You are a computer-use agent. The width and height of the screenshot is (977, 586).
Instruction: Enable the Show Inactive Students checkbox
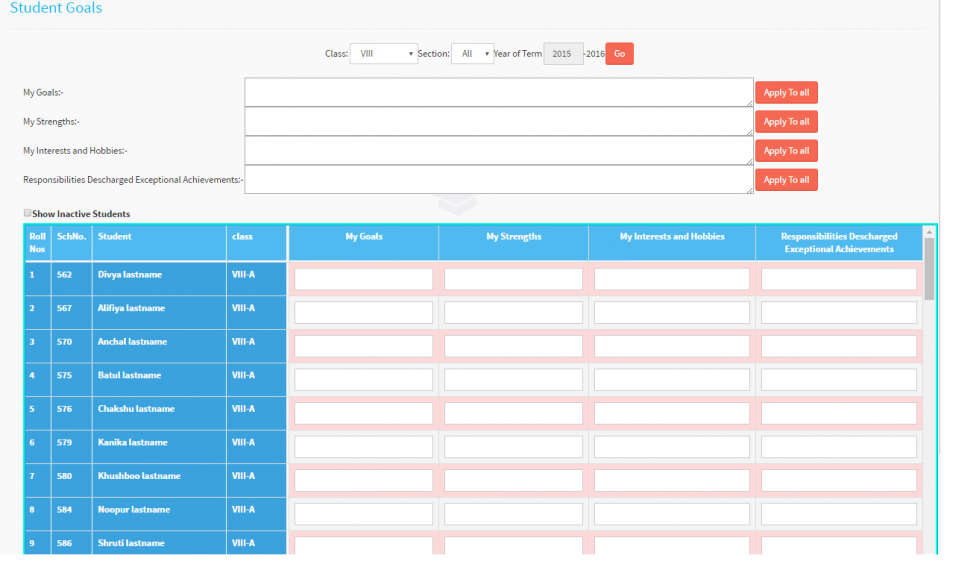[27, 213]
